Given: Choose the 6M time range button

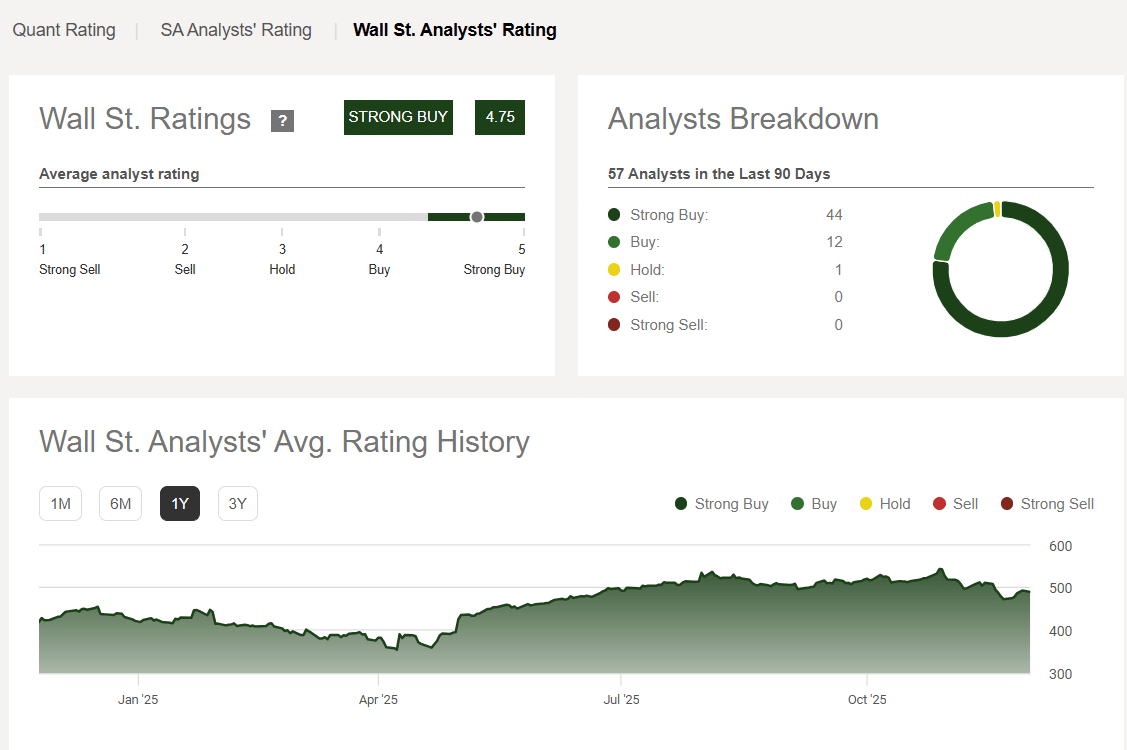Looking at the screenshot, I should (120, 504).
